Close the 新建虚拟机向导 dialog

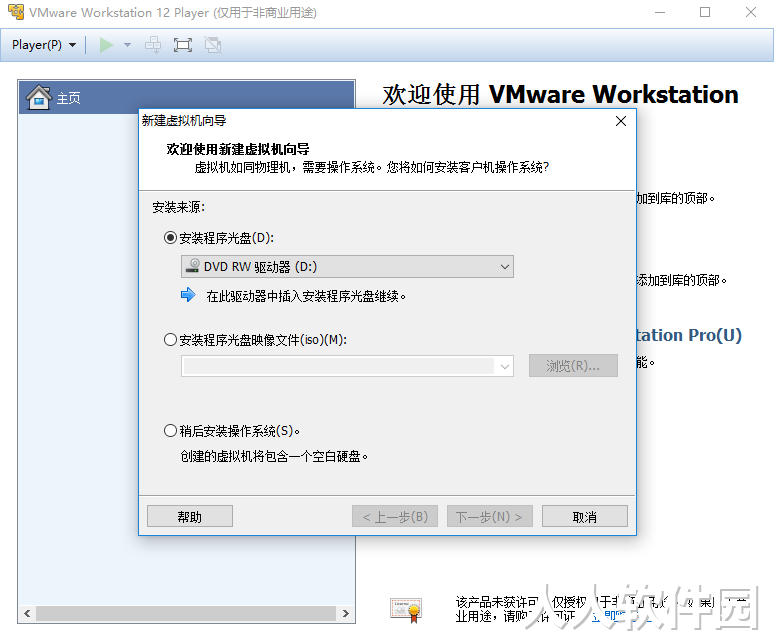[x=621, y=121]
